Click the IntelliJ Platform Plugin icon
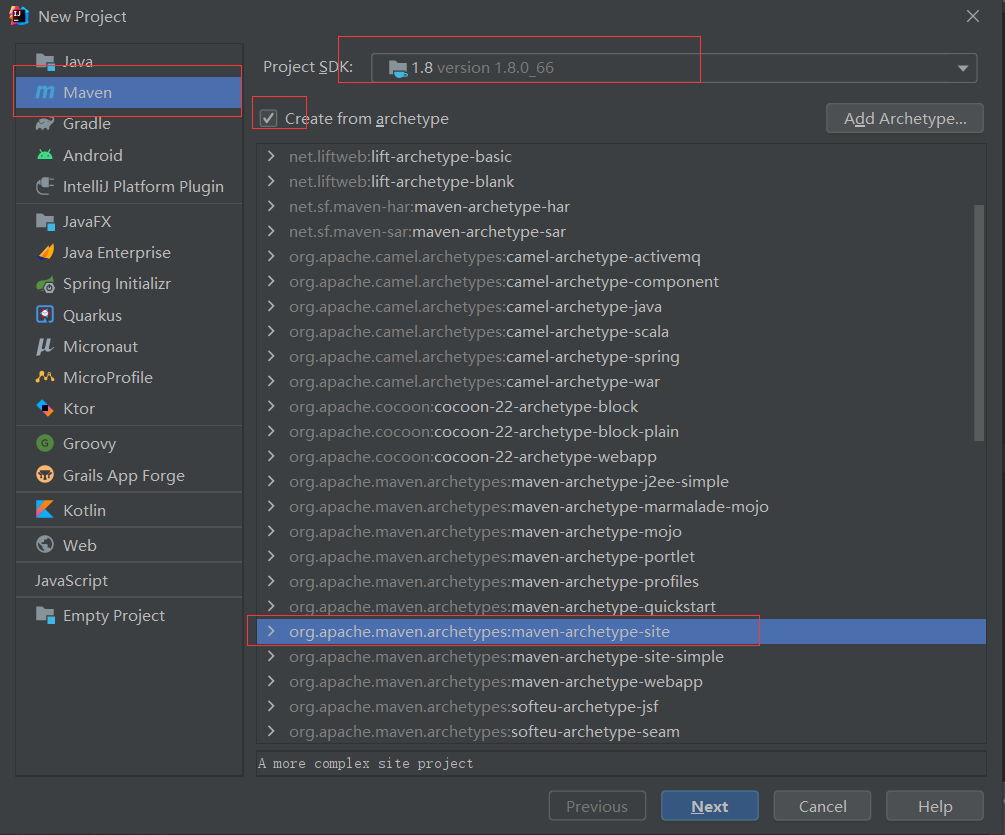Screen dimensions: 1005x835 tap(45, 186)
